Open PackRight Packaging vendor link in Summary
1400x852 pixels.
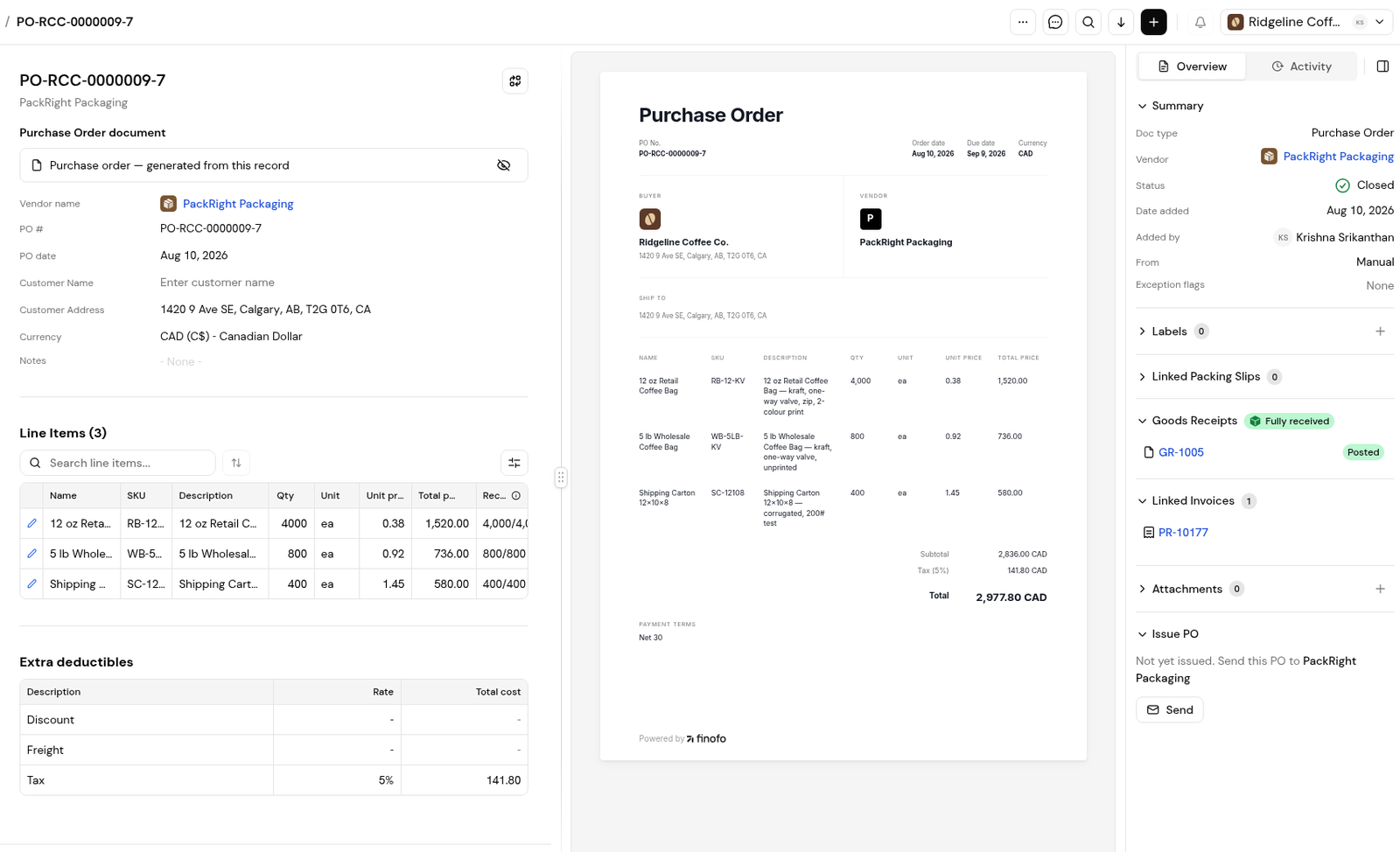[x=1338, y=157]
